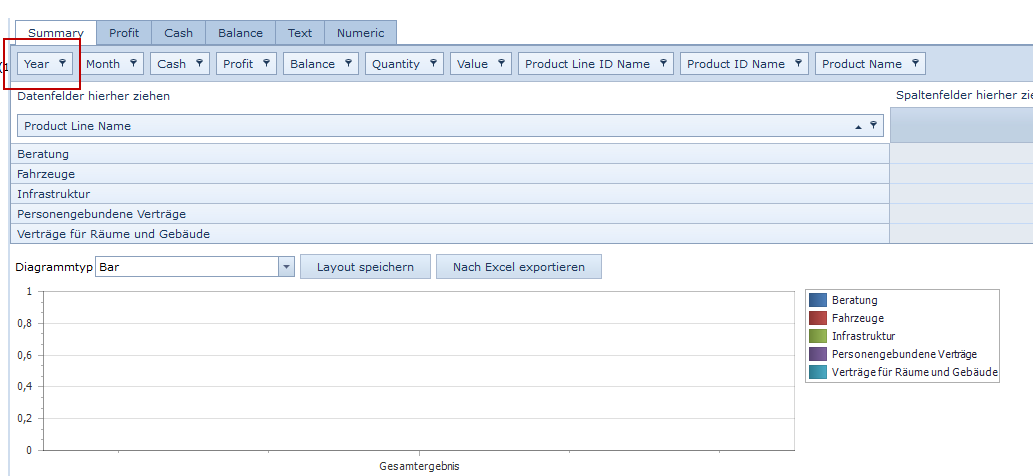Click the Layout speichern button
The width and height of the screenshot is (1033, 476).
click(x=365, y=267)
